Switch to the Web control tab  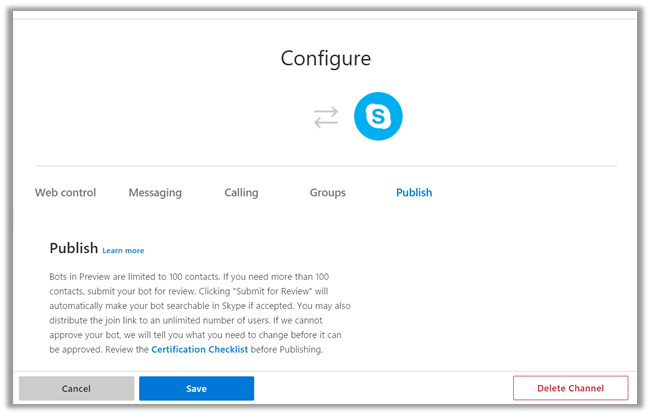(66, 193)
